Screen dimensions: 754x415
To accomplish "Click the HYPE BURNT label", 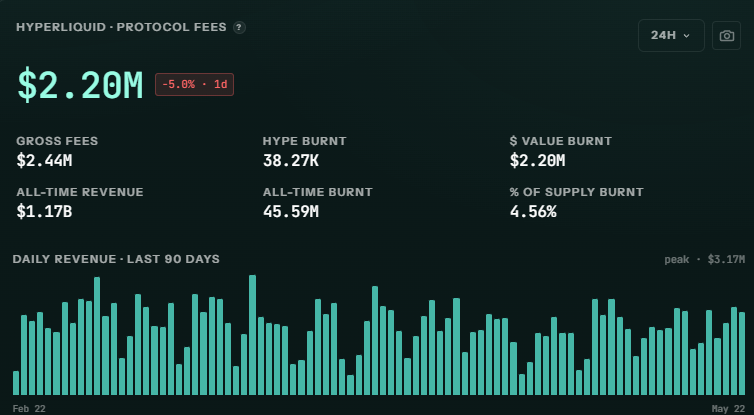I will click(304, 141).
